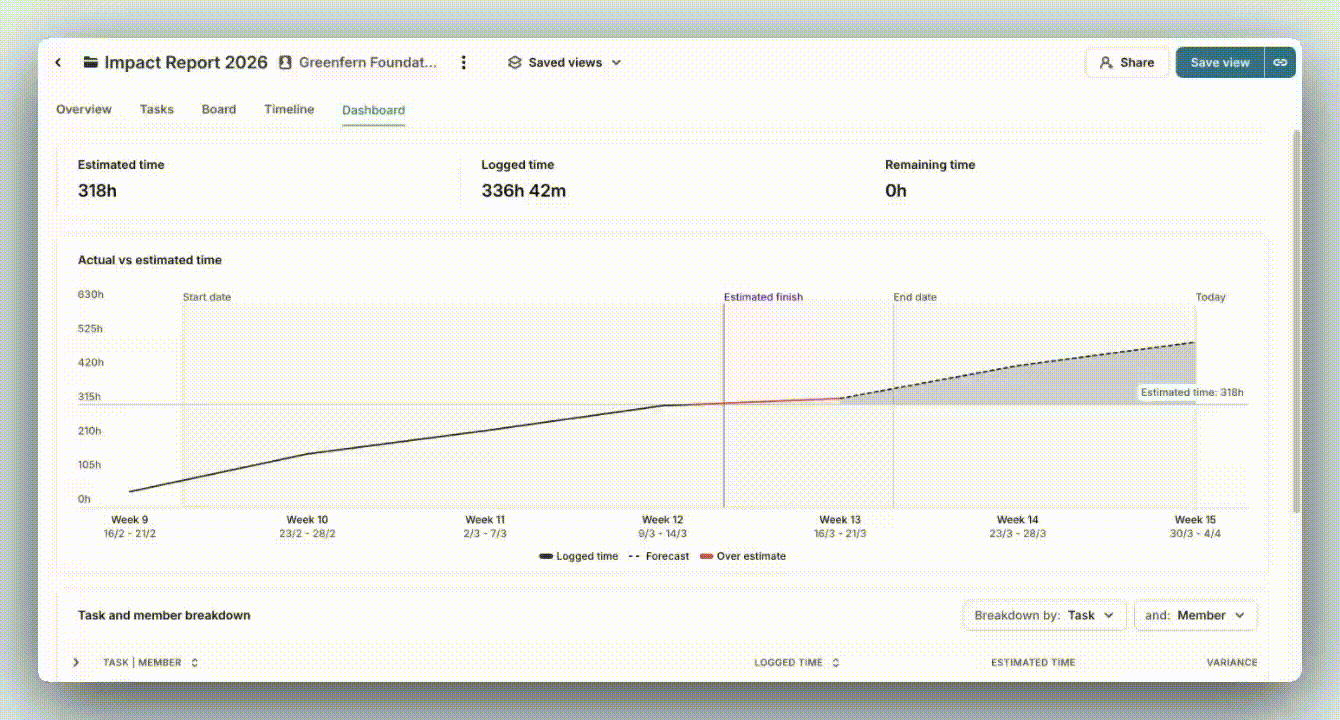This screenshot has width=1340, height=720.
Task: Open the and: Member dropdown
Action: (x=1195, y=615)
